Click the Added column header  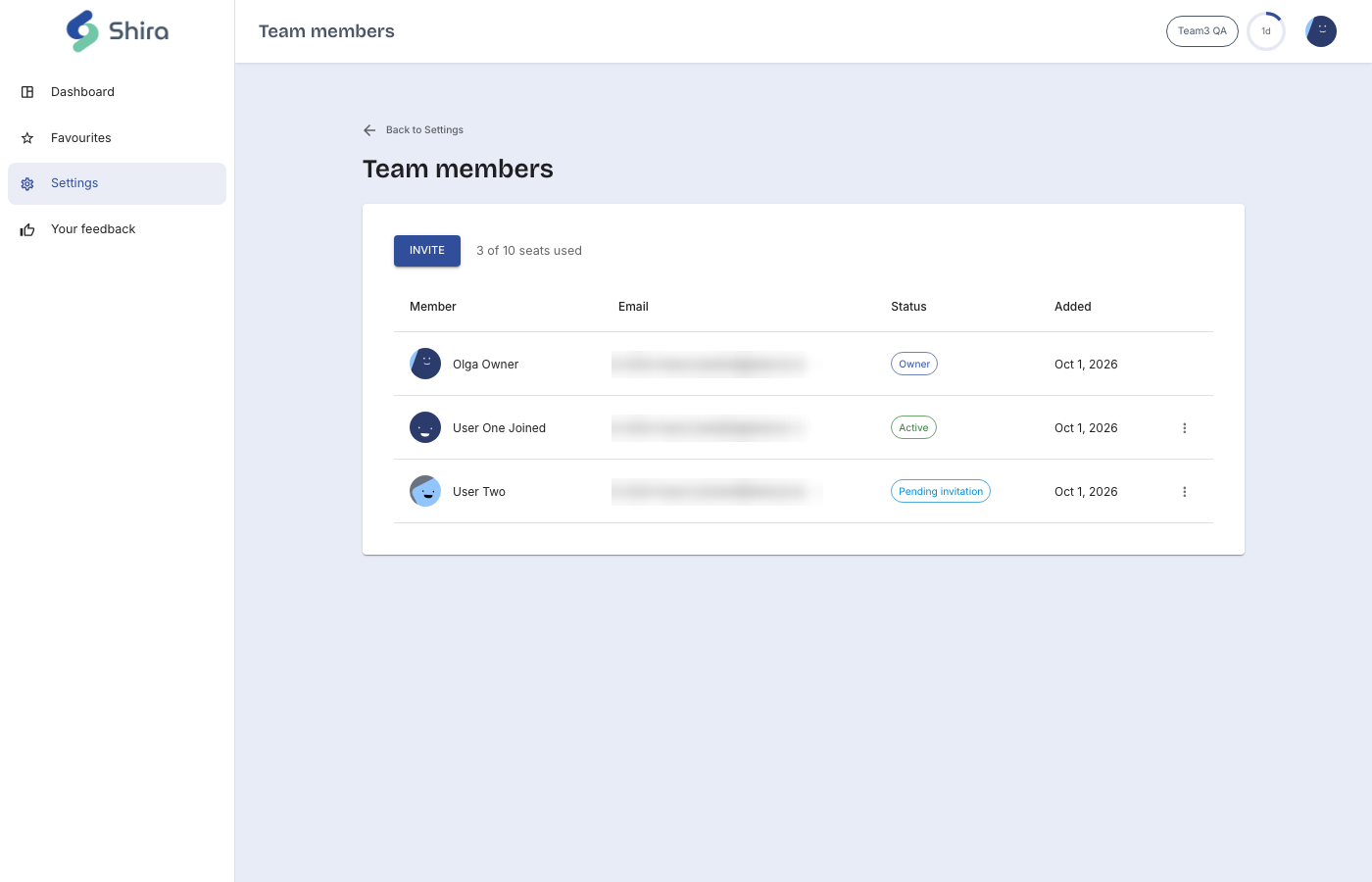1073,307
